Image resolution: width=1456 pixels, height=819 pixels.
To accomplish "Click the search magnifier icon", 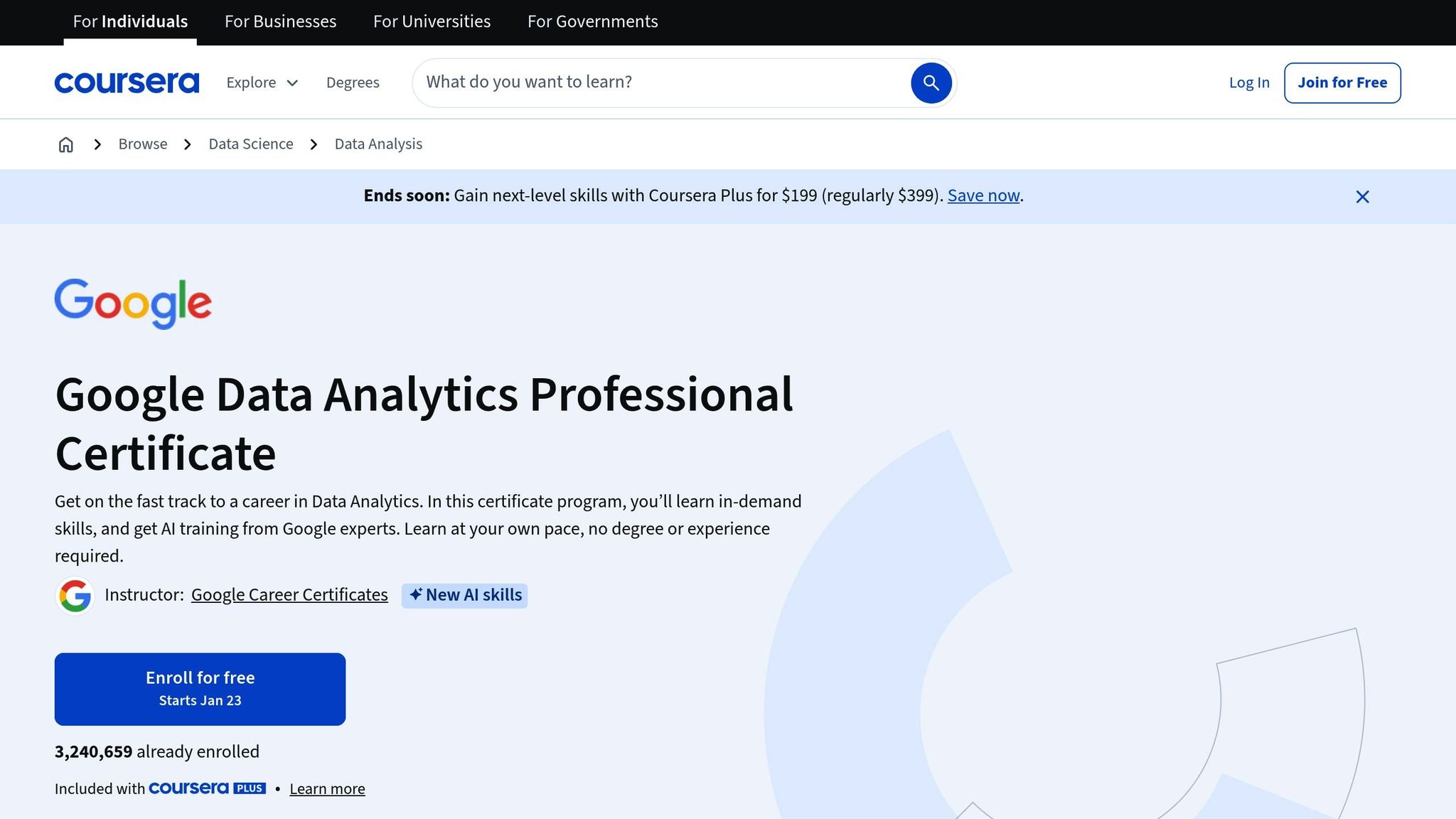I will pos(931,82).
